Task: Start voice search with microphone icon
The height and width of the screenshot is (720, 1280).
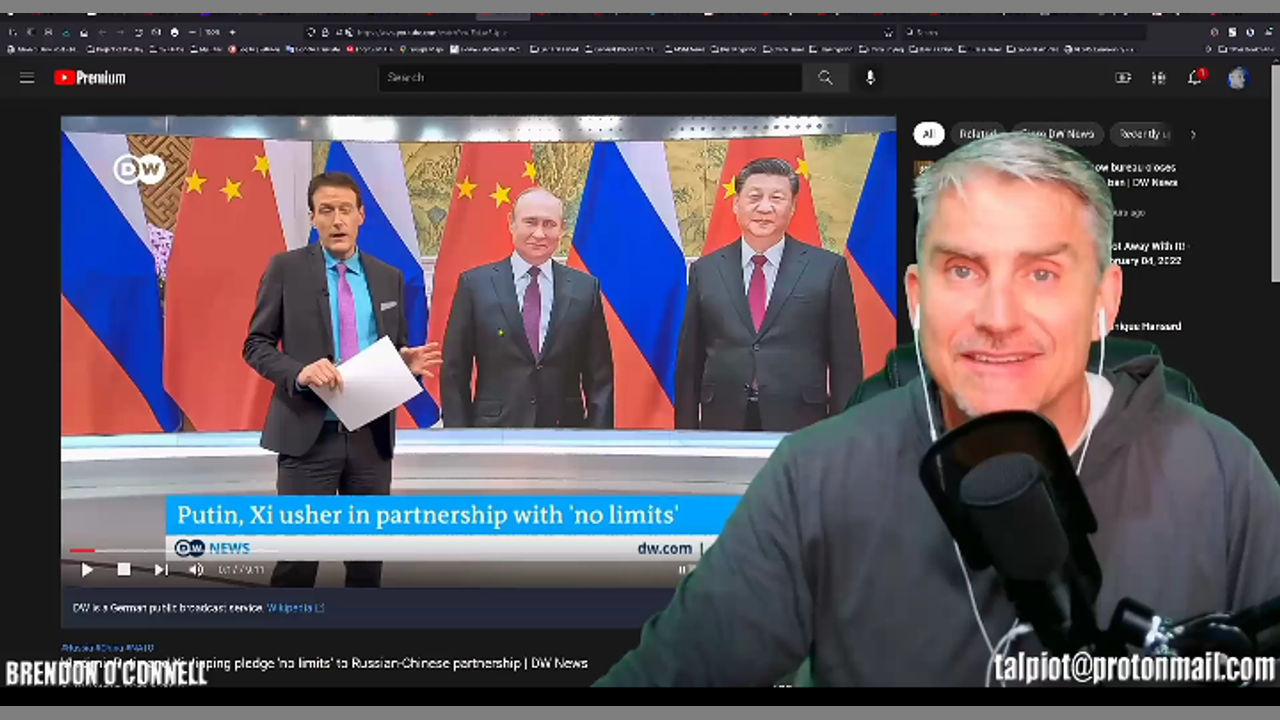Action: click(x=870, y=78)
